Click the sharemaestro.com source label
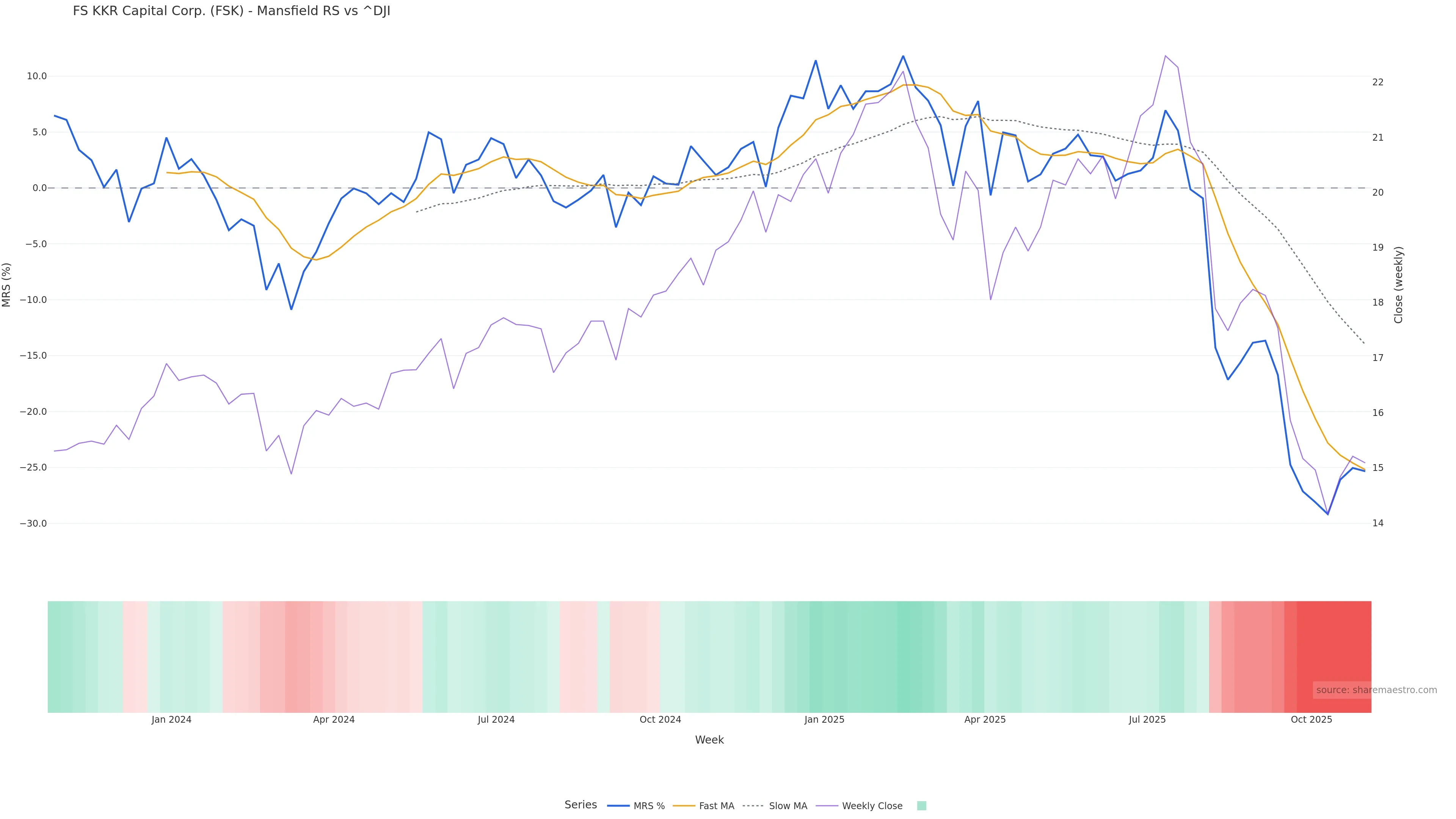 point(1376,690)
